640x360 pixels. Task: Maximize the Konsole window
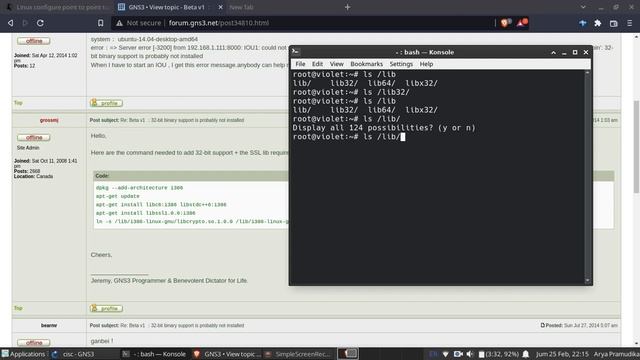[x=575, y=52]
